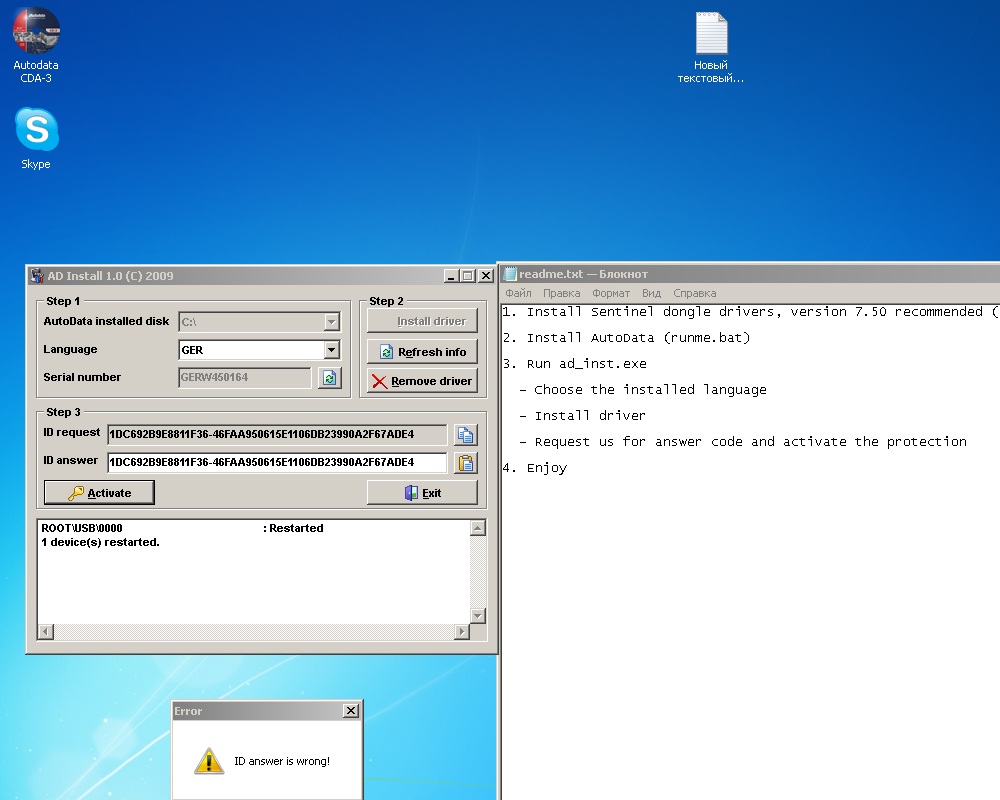Click the warning icon in Error dialog
The width and height of the screenshot is (1000, 800).
pos(209,760)
